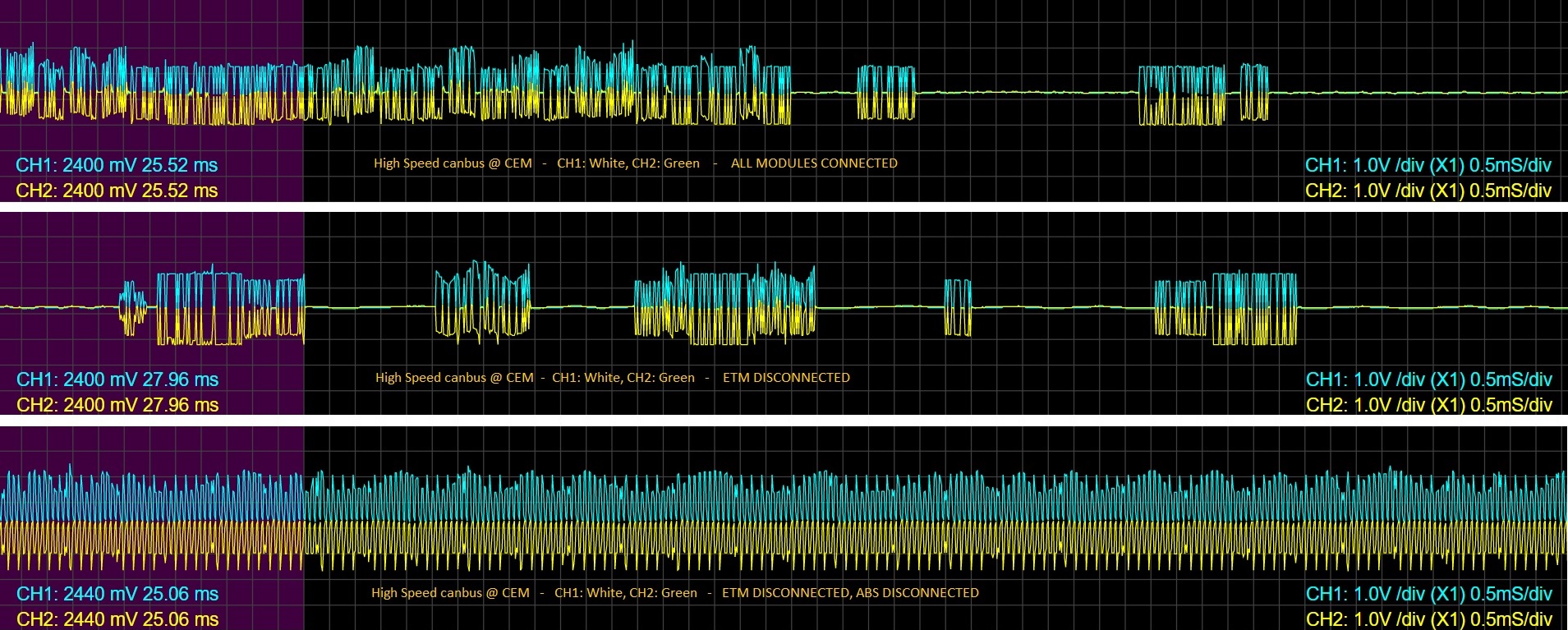Click CH2 1.0V/div scale label in top trace
The image size is (1568, 630).
(1428, 191)
